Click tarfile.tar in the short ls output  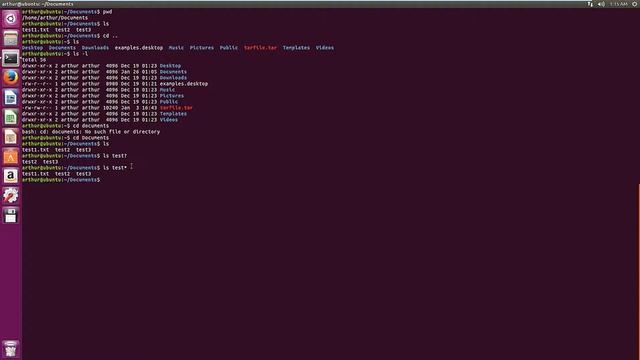coord(260,48)
